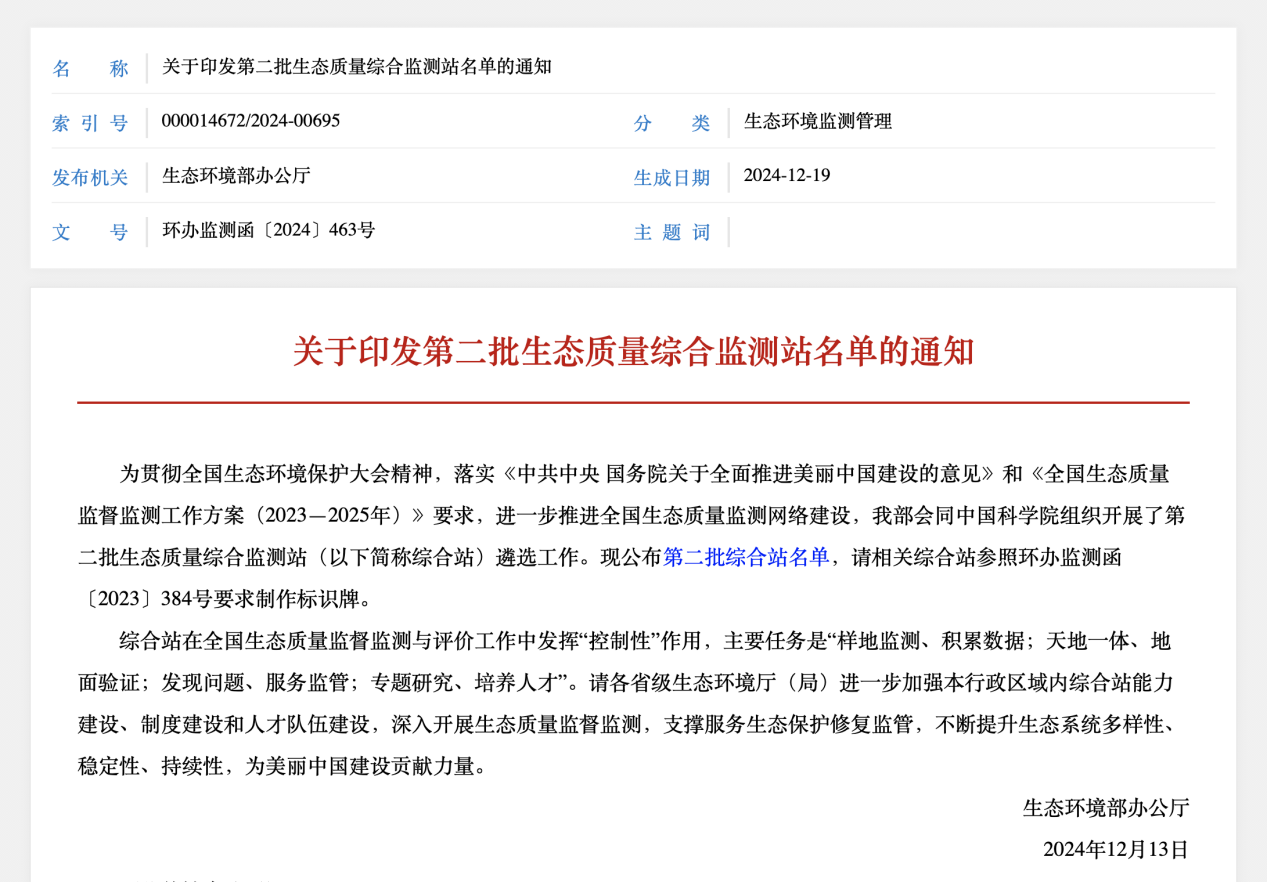Open the 第二批综合站名单 hyperlink
This screenshot has height=882, width=1267.
[746, 557]
